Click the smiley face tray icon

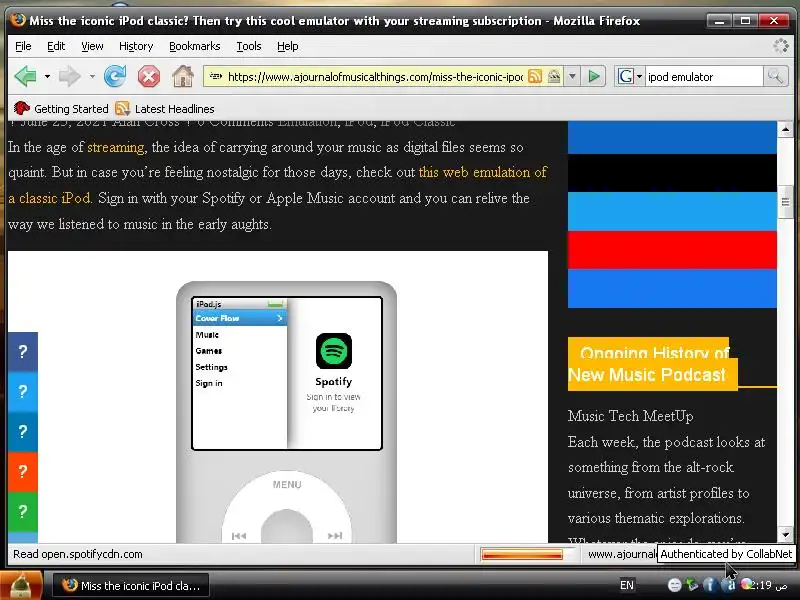674,585
